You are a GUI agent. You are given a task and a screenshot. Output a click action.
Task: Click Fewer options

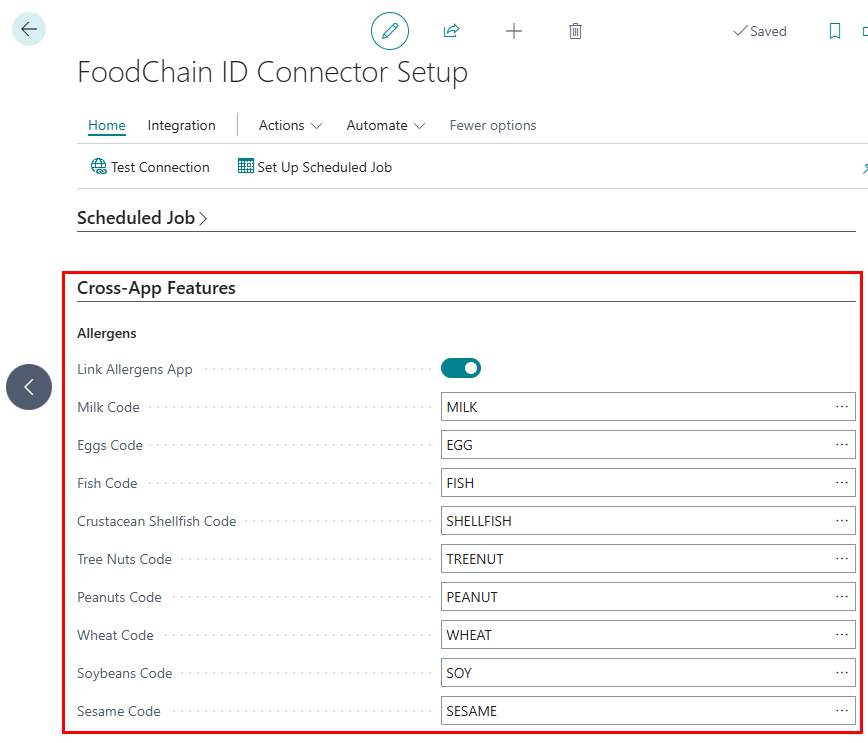(x=493, y=125)
